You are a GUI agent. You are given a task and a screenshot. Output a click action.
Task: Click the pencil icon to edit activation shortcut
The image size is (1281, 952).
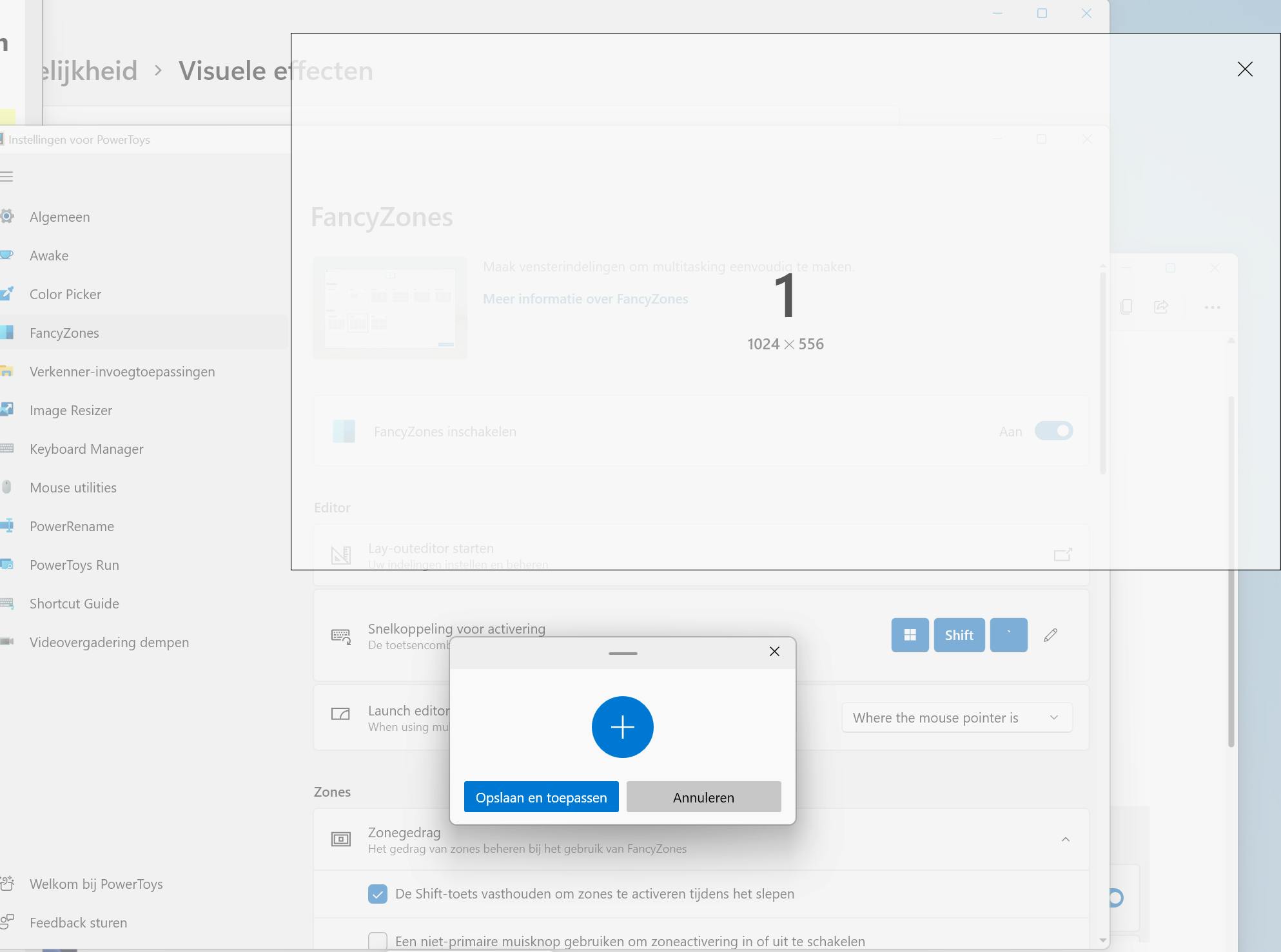coord(1050,636)
